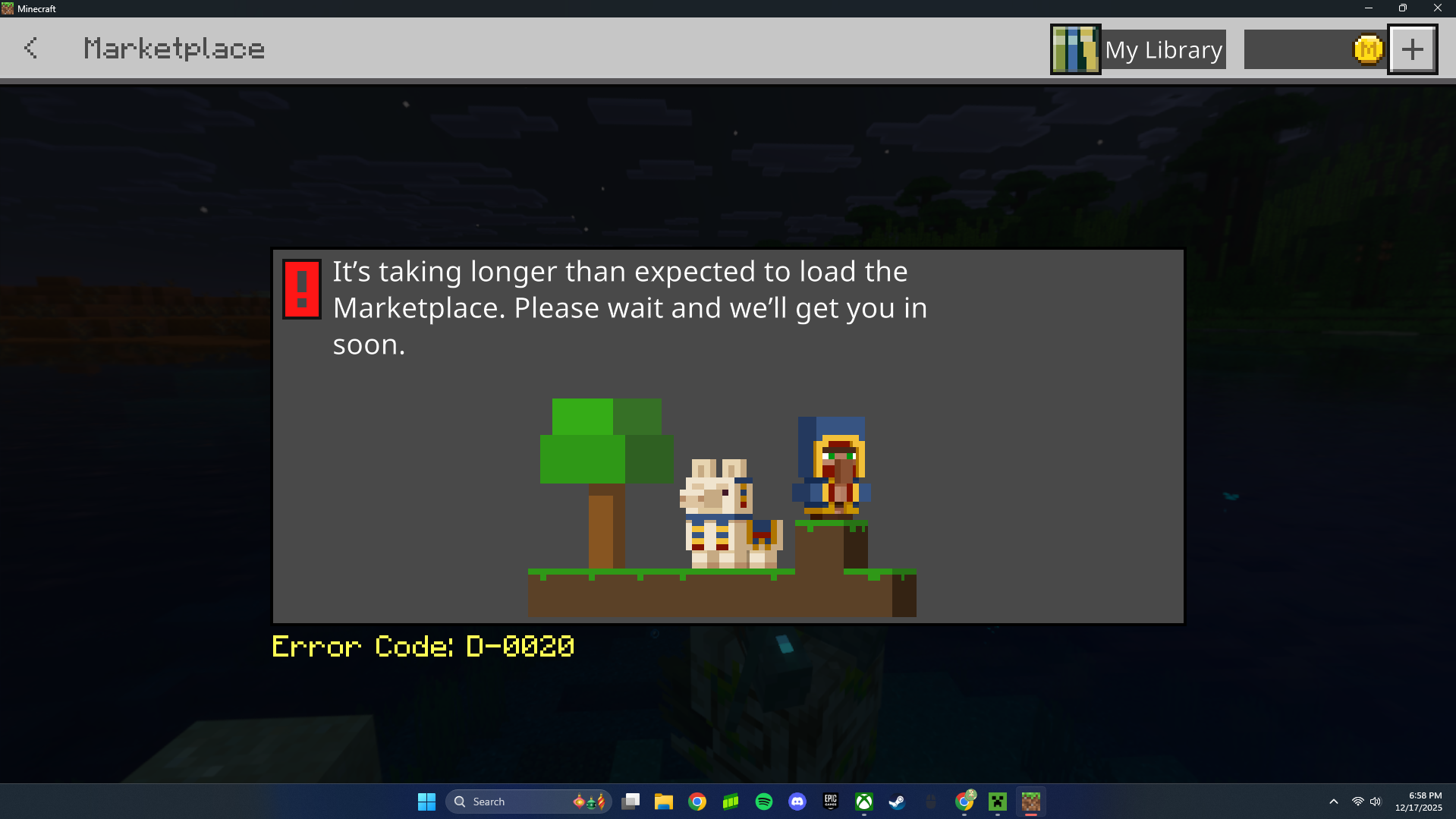
Task: Open the volume control in the tray
Action: [x=1376, y=802]
